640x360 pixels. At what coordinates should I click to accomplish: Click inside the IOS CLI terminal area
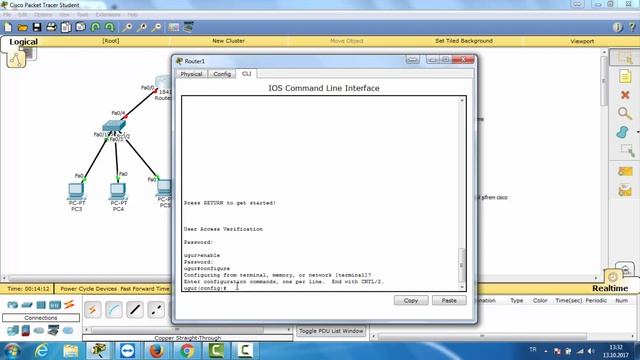click(x=320, y=193)
